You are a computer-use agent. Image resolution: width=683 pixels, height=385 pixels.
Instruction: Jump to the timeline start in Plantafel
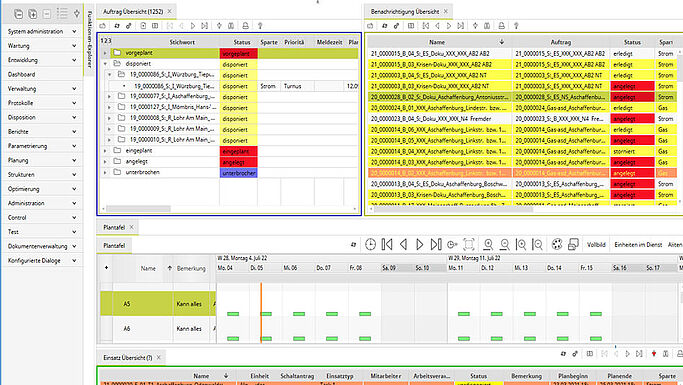pos(387,245)
